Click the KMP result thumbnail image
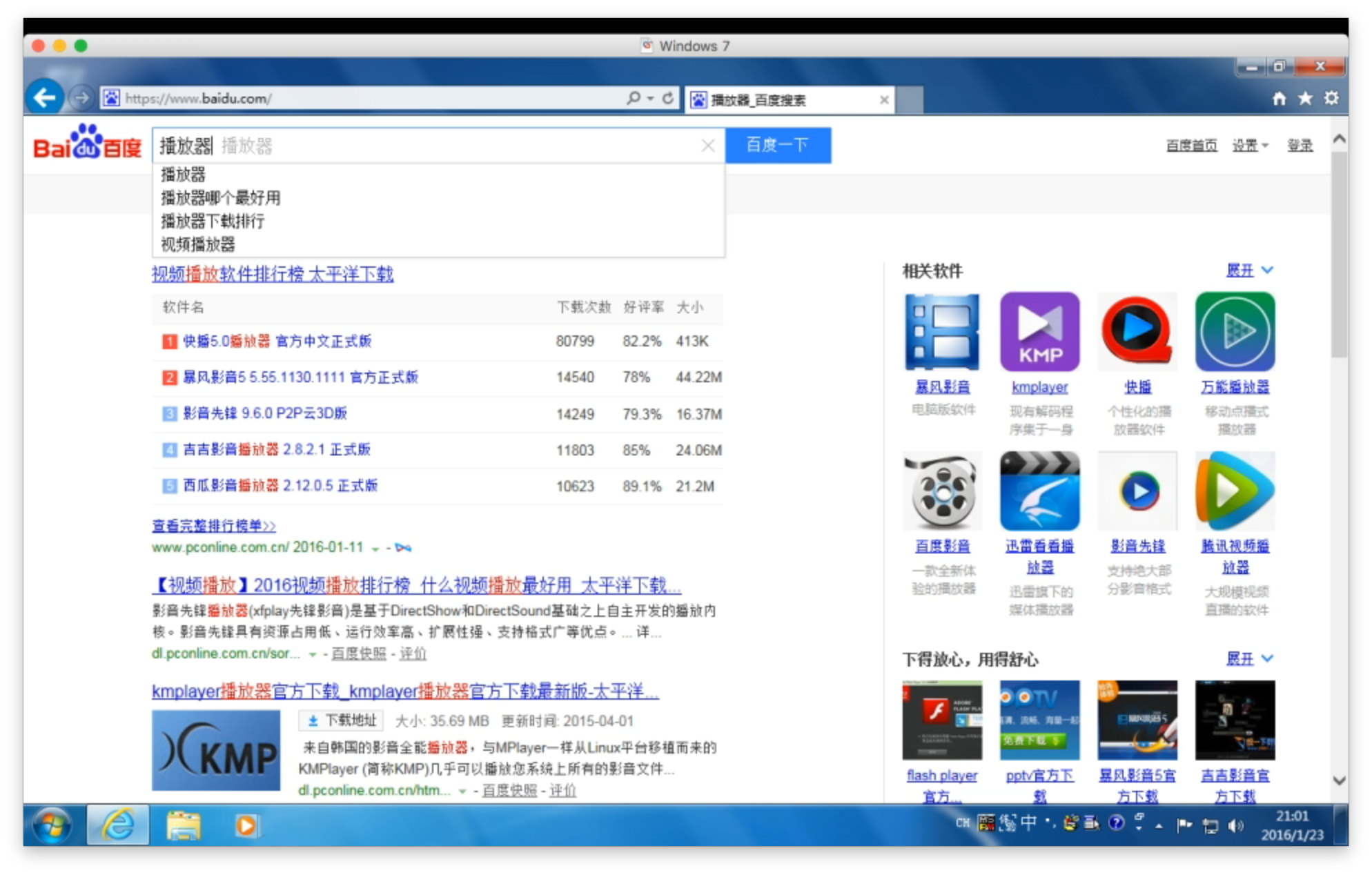Viewport: 1372px width, 875px height. pyautogui.click(x=216, y=750)
